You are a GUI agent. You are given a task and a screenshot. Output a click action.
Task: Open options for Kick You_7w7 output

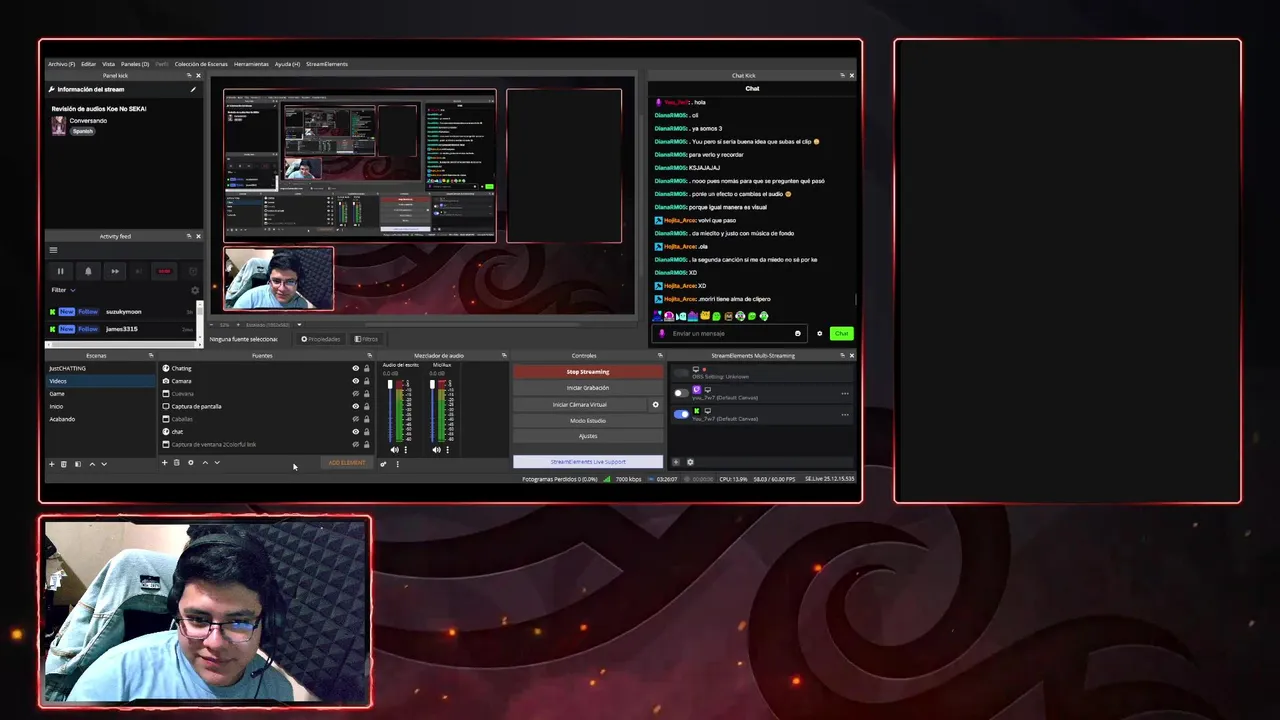pyautogui.click(x=845, y=414)
